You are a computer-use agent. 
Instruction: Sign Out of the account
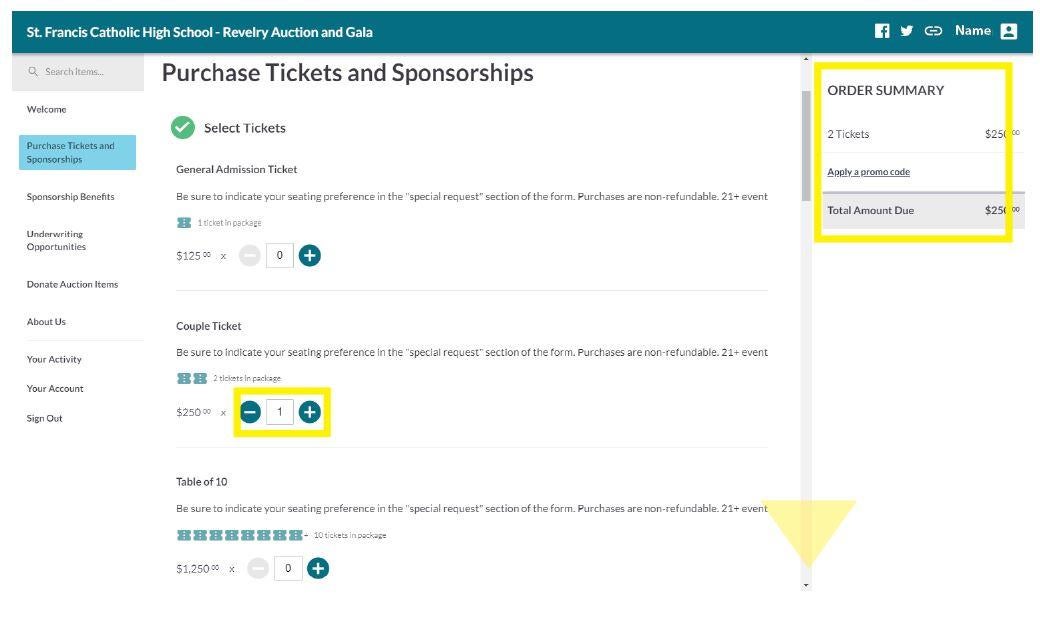[44, 419]
